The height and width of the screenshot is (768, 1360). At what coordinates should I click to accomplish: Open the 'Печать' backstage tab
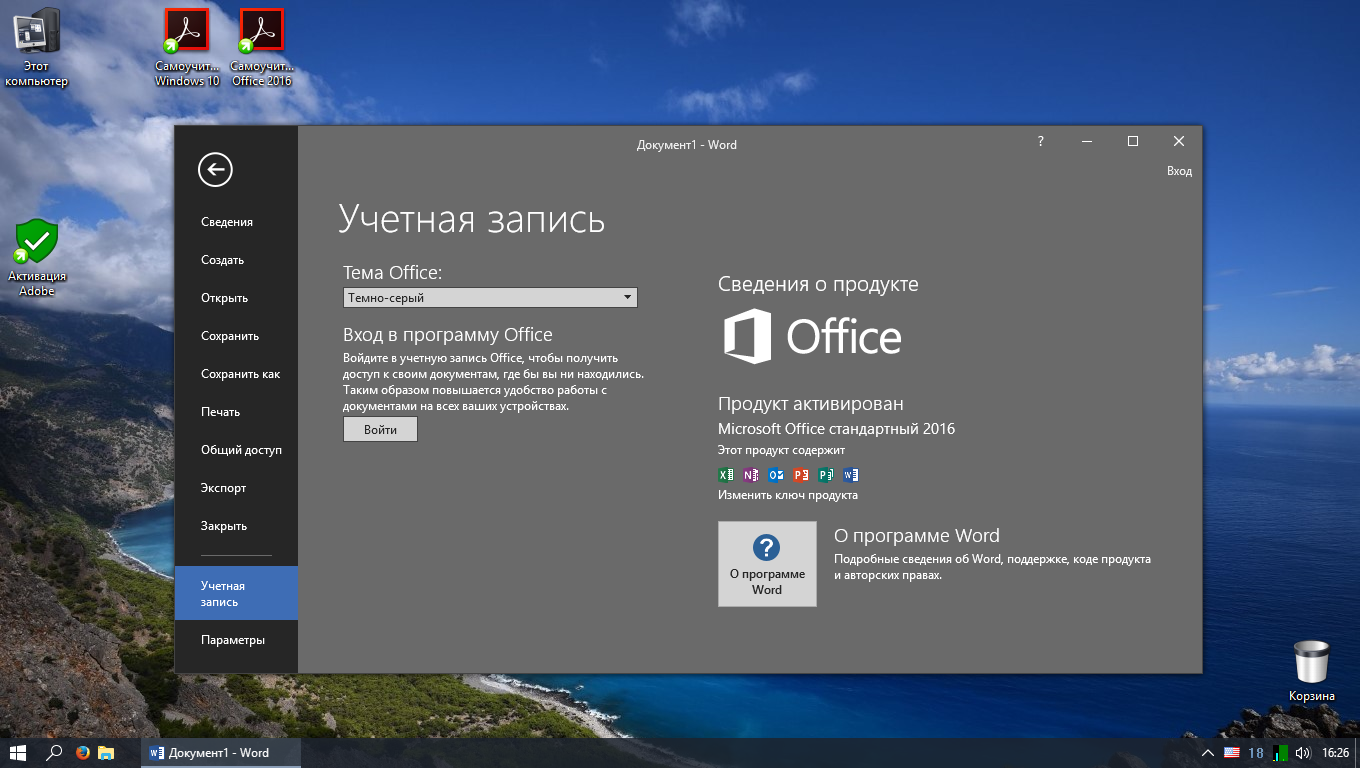tap(236, 412)
